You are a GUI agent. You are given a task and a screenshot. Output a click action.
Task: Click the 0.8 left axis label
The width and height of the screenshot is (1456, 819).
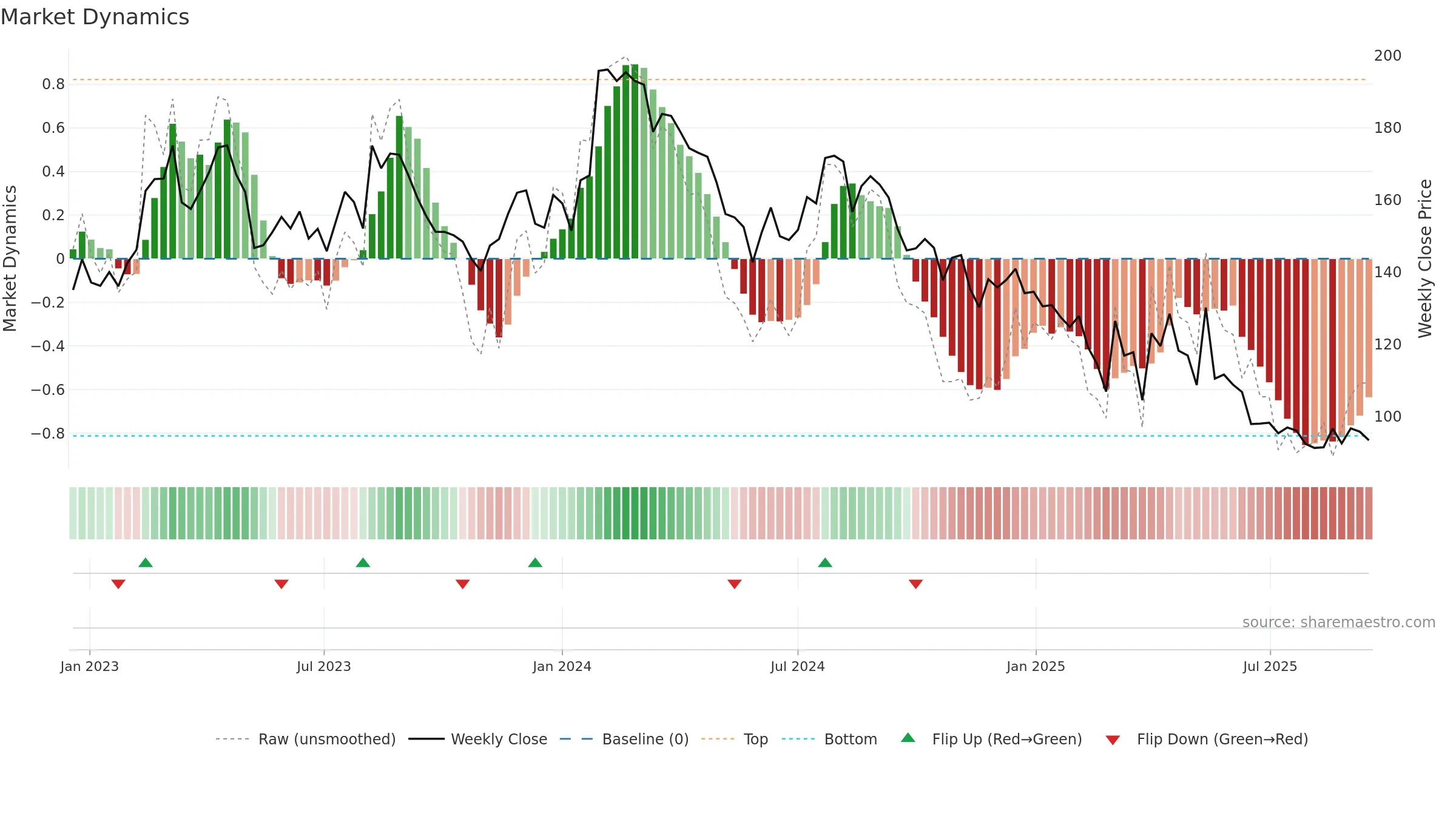(53, 84)
